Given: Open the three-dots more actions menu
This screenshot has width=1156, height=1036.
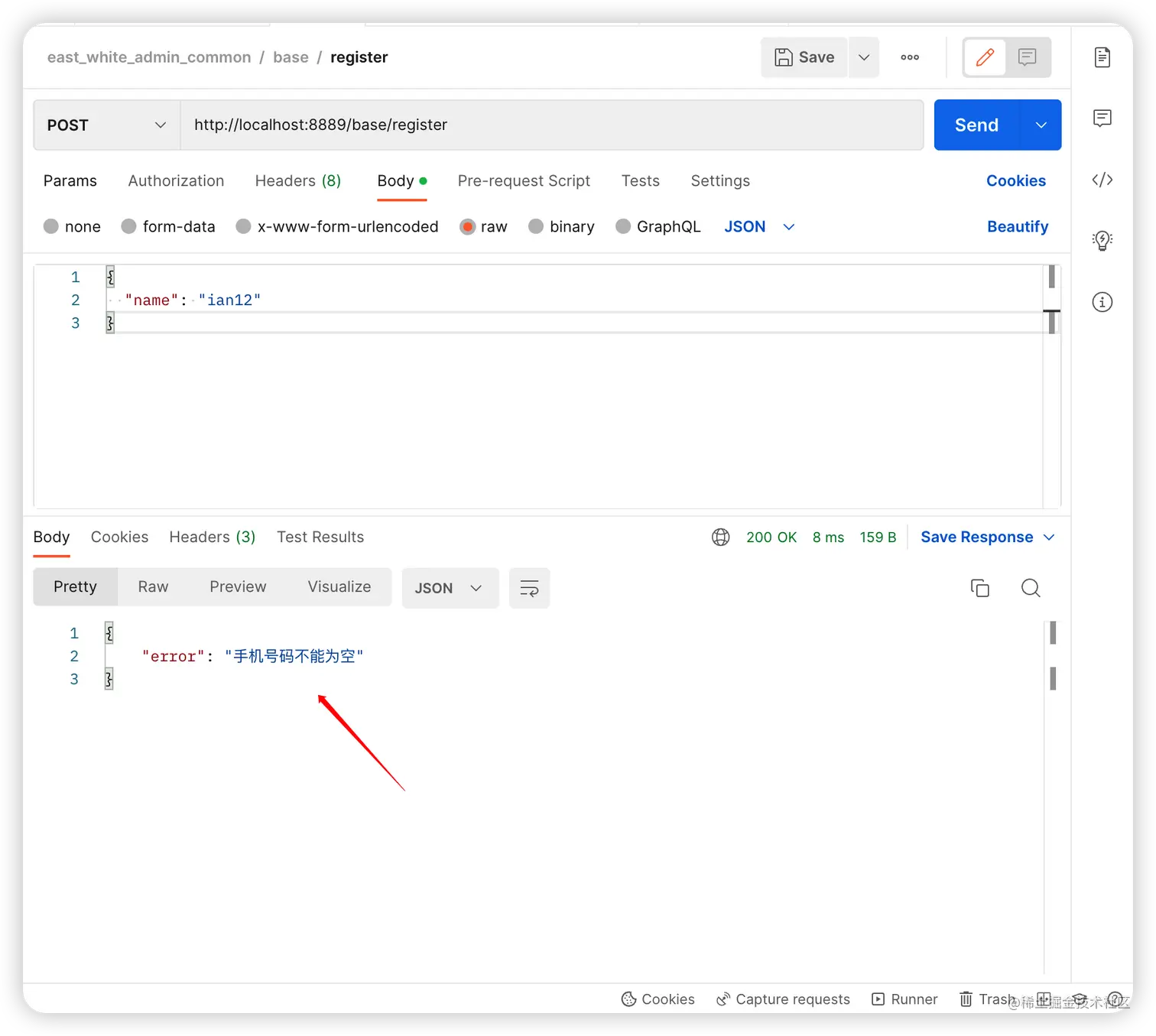Looking at the screenshot, I should [910, 57].
